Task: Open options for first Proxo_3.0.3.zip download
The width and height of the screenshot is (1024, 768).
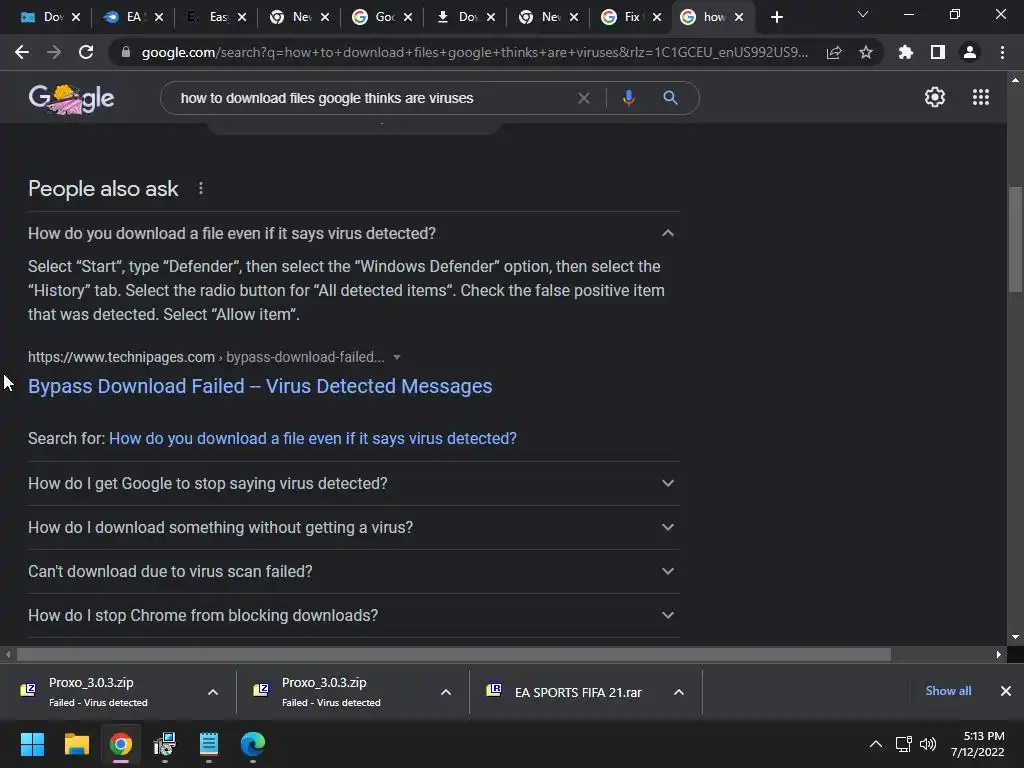Action: 213,692
